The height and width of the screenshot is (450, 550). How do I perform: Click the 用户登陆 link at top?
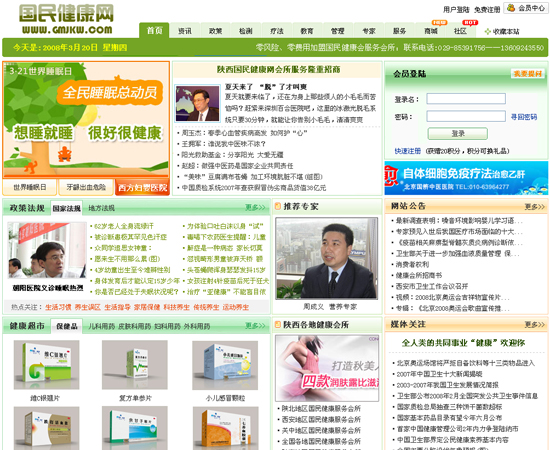[456, 10]
